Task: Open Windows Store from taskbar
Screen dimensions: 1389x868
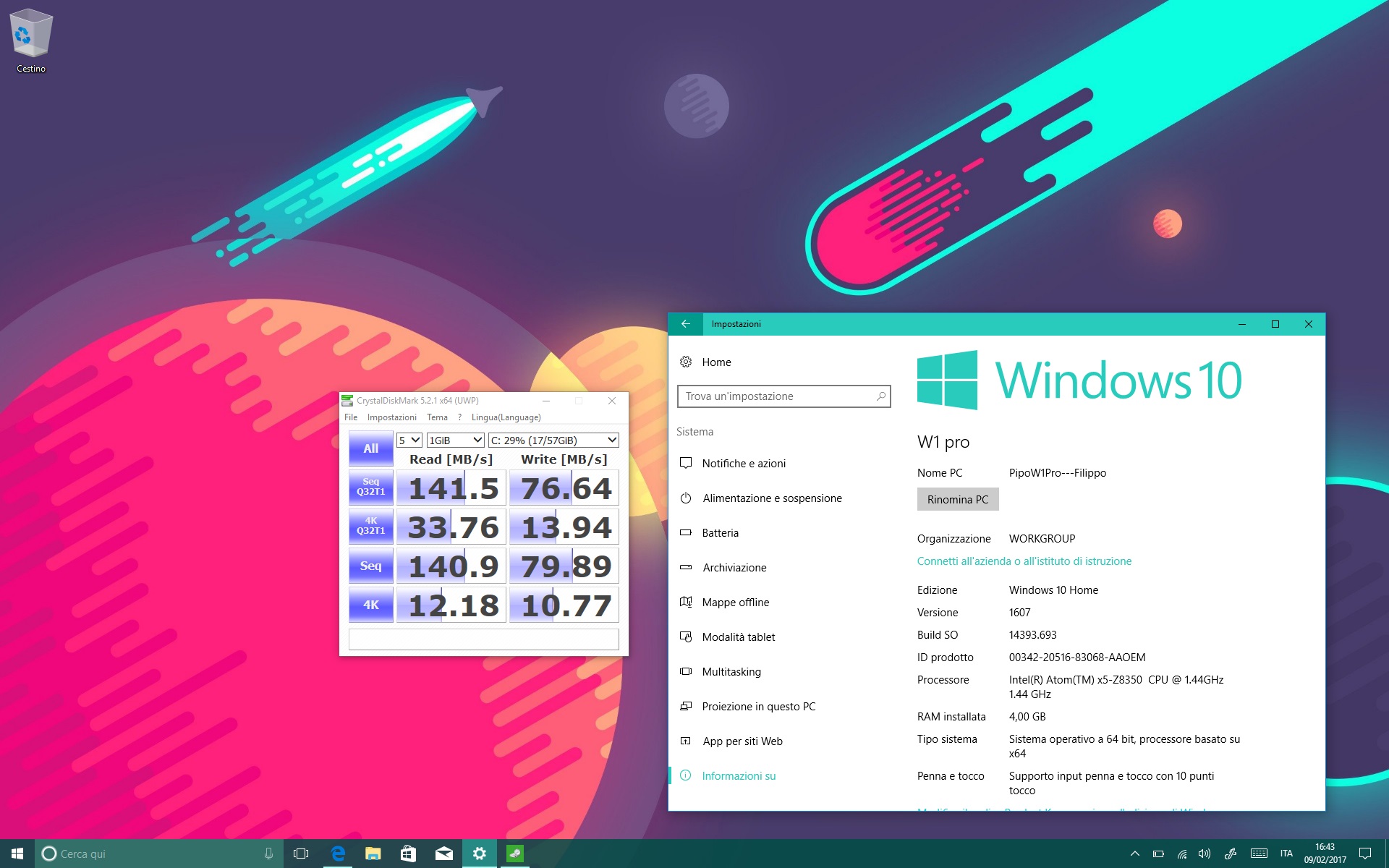Action: point(408,854)
